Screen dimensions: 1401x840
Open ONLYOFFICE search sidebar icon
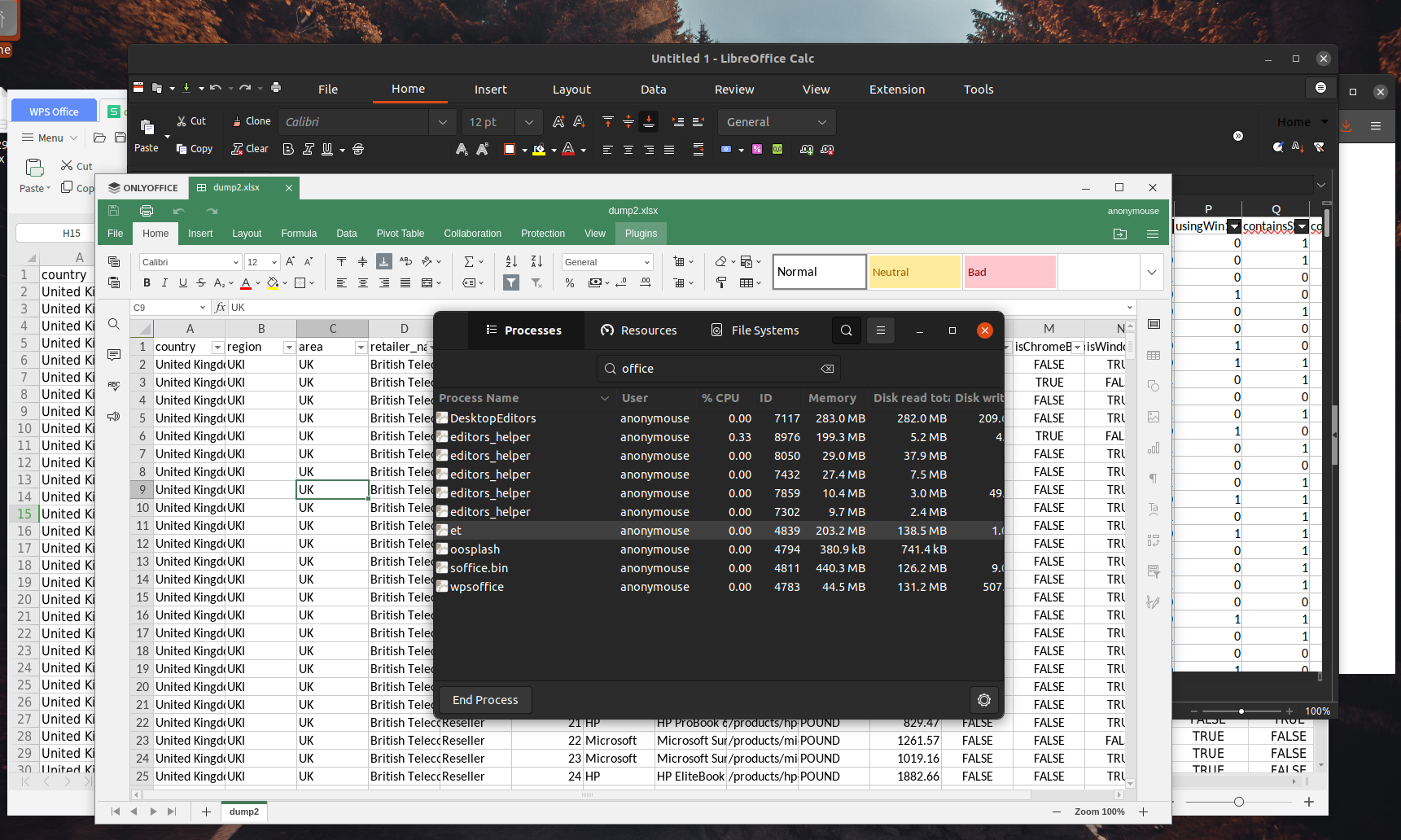114,324
